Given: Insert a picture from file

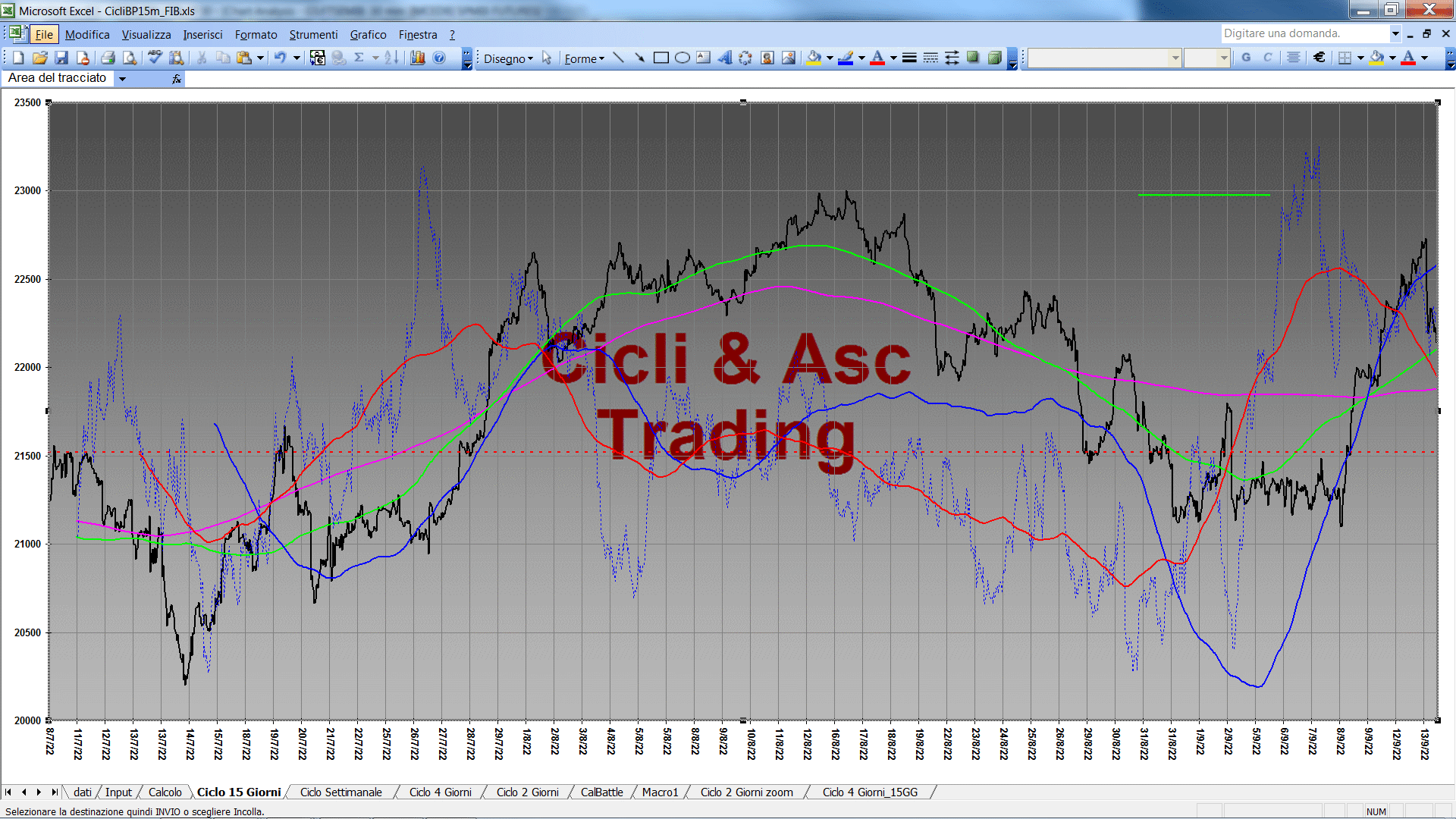Looking at the screenshot, I should pyautogui.click(x=789, y=58).
